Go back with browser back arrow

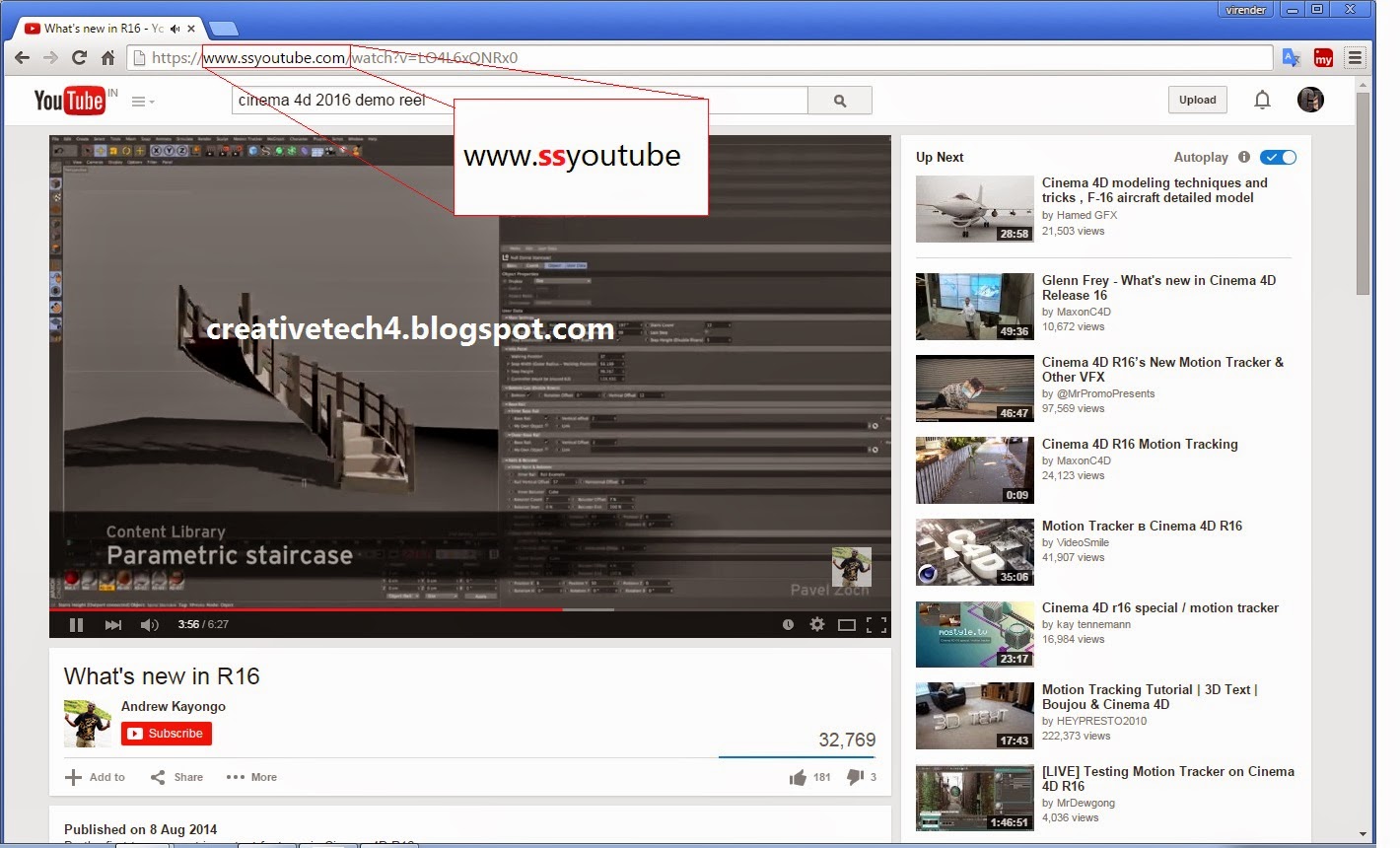(22, 58)
